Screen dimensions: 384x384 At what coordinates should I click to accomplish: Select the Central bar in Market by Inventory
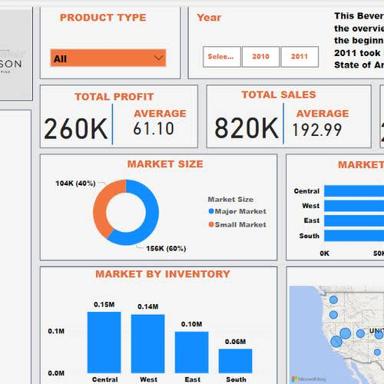tap(104, 342)
